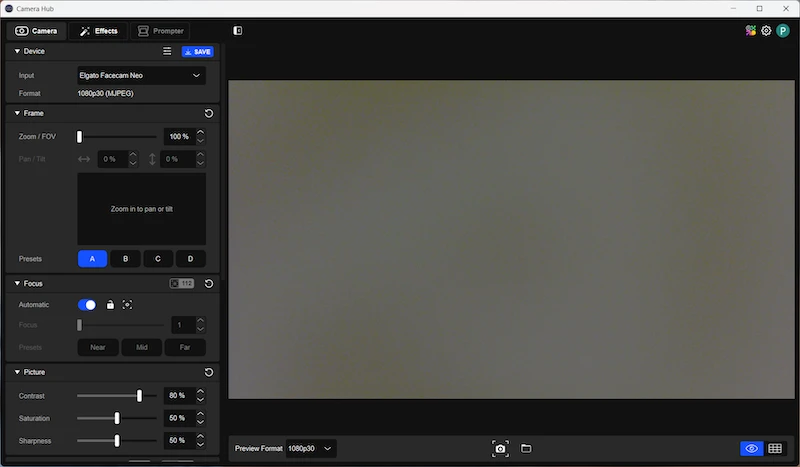The height and width of the screenshot is (467, 800).
Task: Click the Sharpness 50 % value field
Action: [x=179, y=440]
